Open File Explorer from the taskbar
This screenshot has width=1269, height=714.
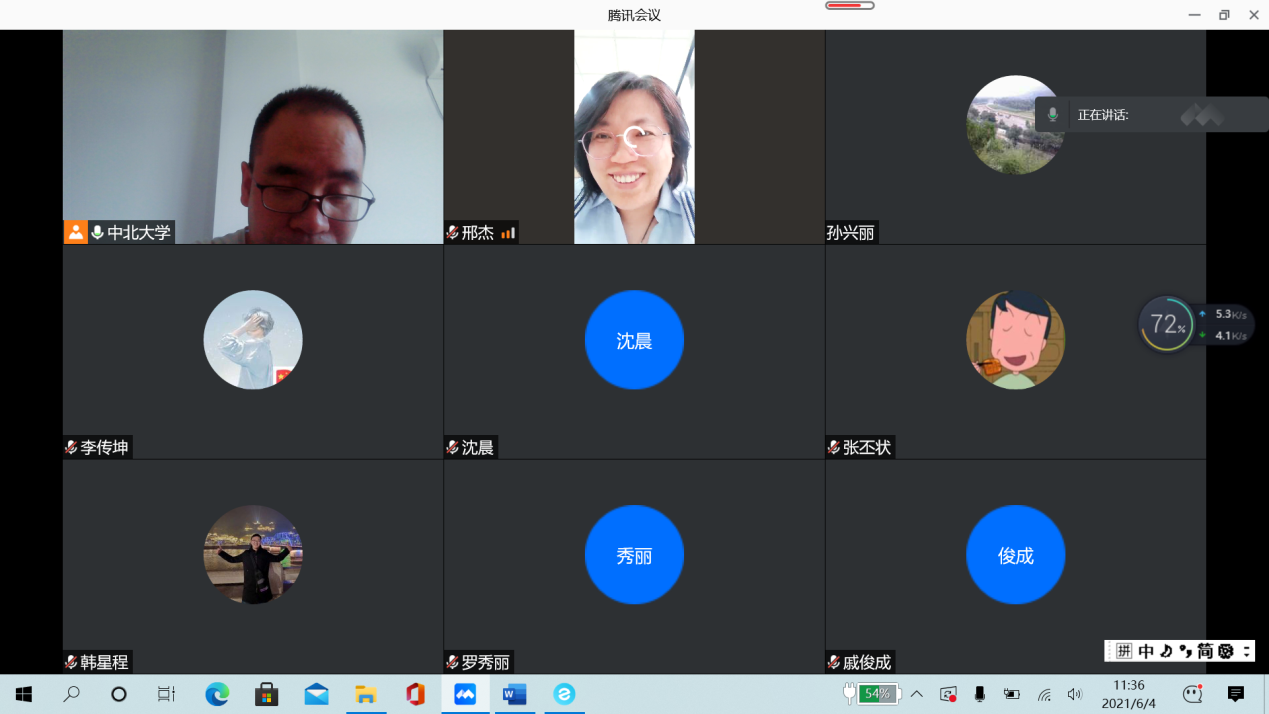click(x=365, y=694)
